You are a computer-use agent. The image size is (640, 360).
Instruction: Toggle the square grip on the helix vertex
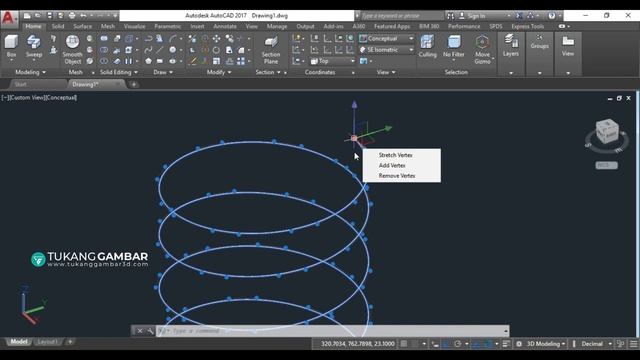pos(354,138)
